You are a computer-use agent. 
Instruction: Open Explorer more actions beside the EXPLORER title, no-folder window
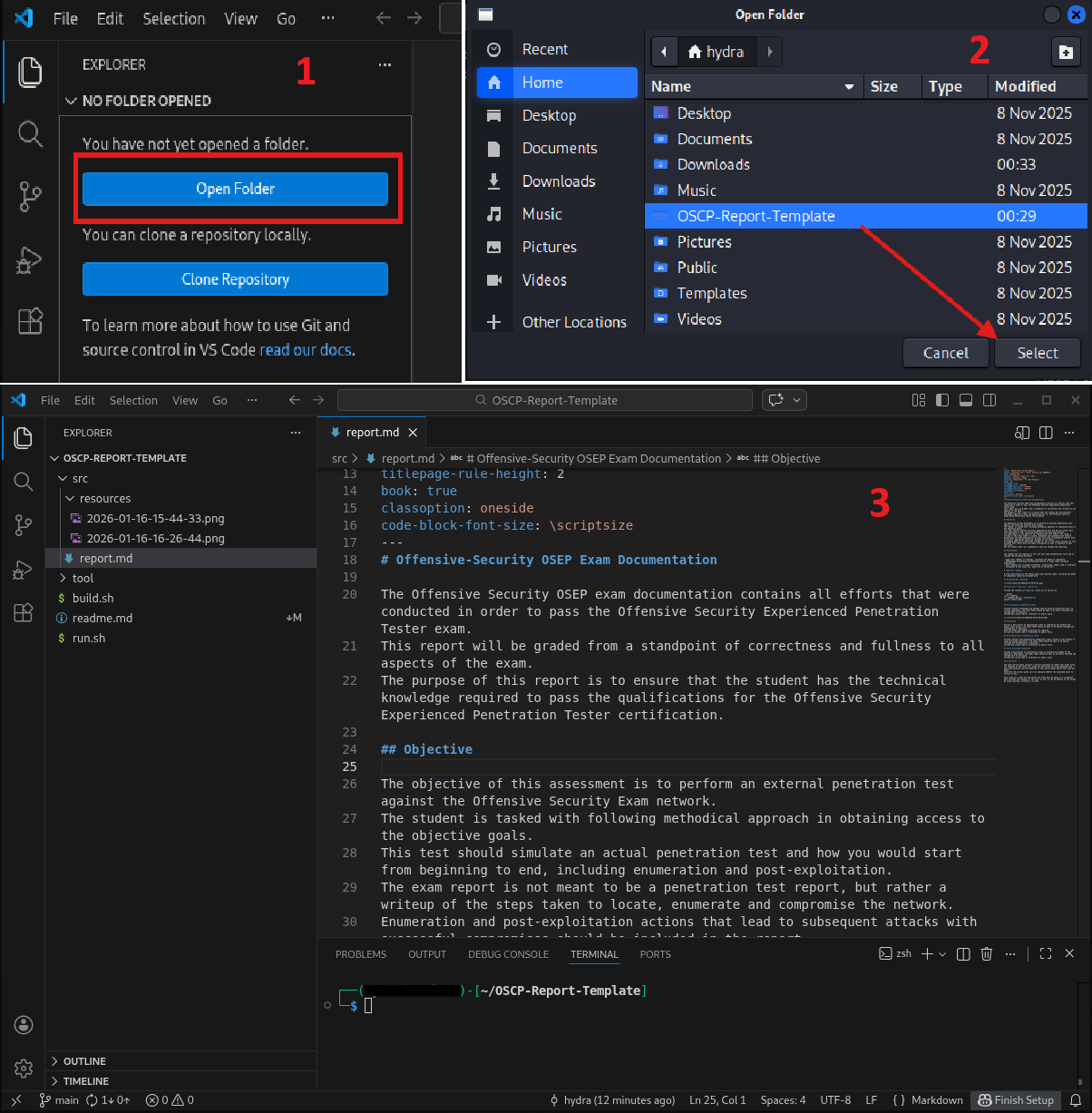point(385,65)
